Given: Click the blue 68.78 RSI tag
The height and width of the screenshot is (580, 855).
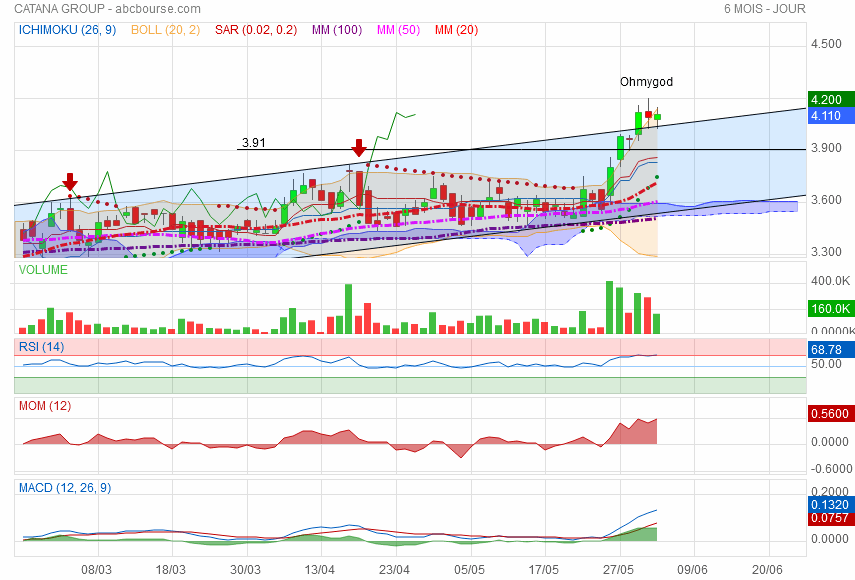Looking at the screenshot, I should tap(830, 349).
